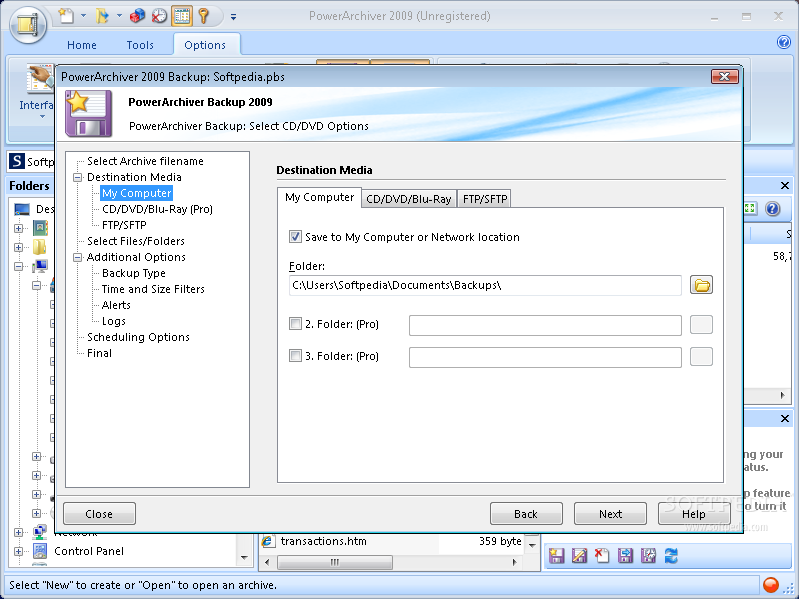The image size is (799, 599).
Task: Click the red and blue cubes icon
Action: pyautogui.click(x=137, y=16)
